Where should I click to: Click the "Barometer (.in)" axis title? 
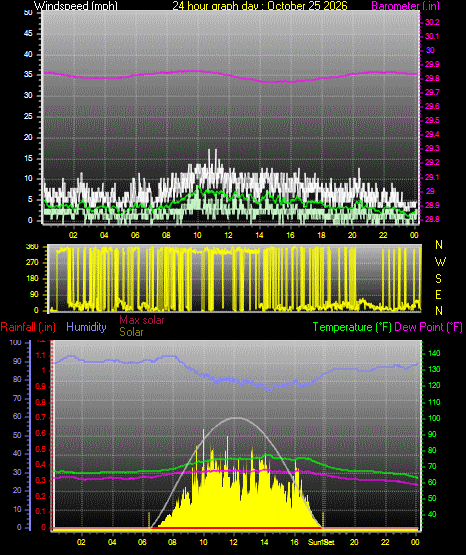click(x=406, y=6)
